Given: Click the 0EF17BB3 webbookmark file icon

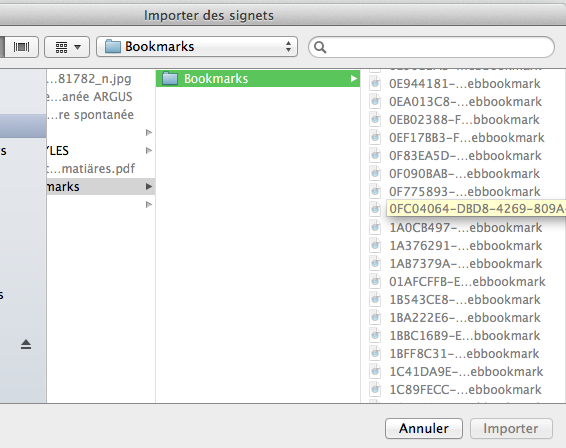Looking at the screenshot, I should 375,138.
